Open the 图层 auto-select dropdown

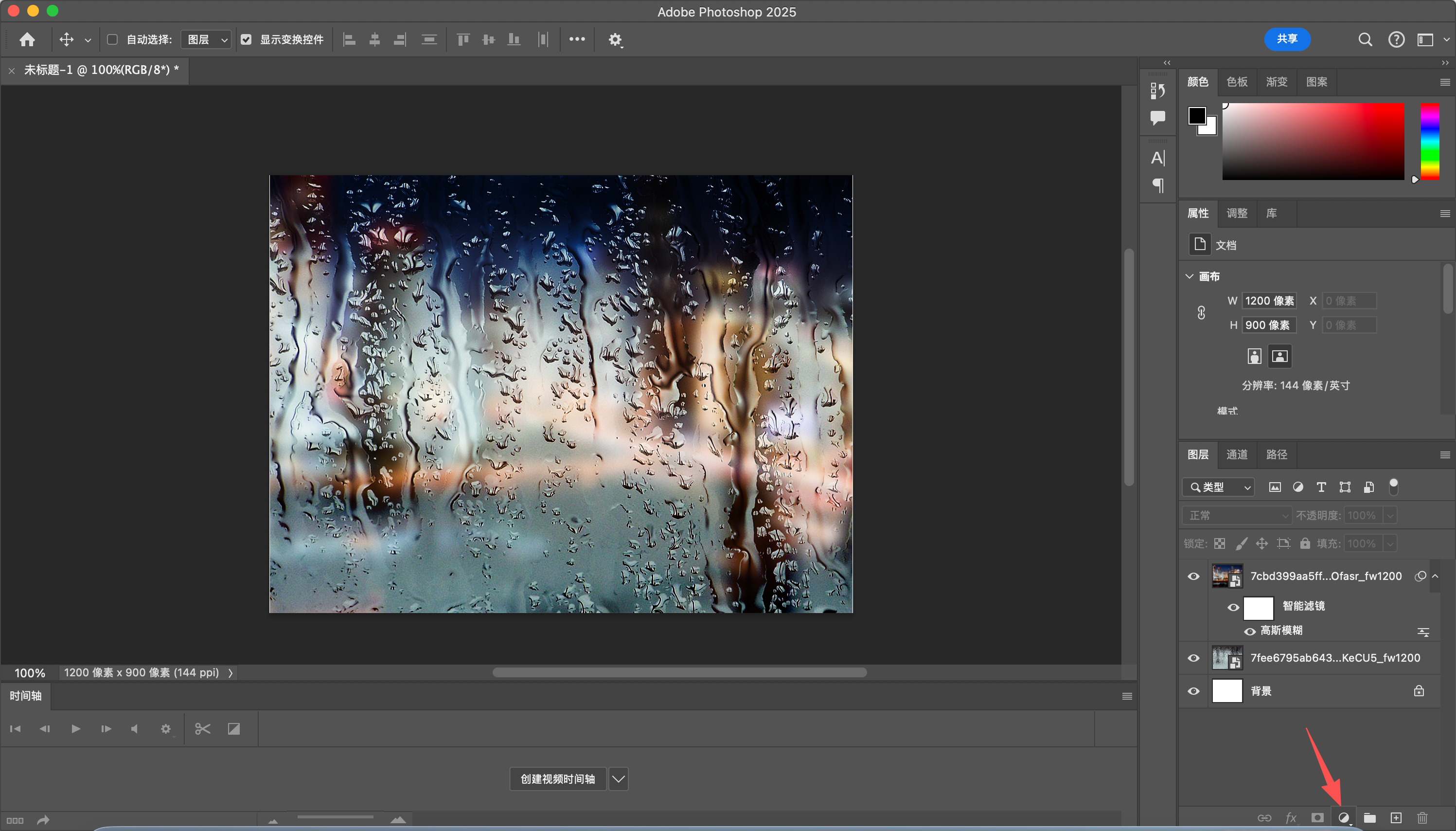pyautogui.click(x=206, y=39)
